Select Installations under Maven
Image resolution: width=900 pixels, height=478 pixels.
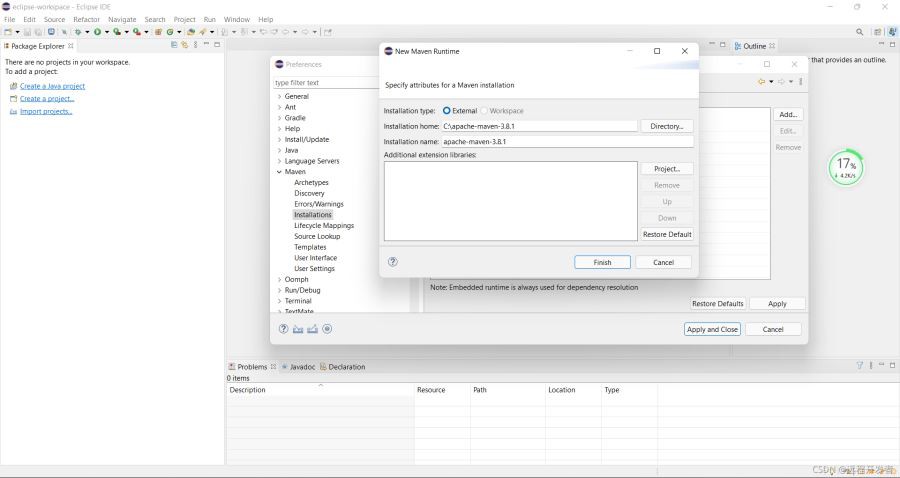pos(313,215)
